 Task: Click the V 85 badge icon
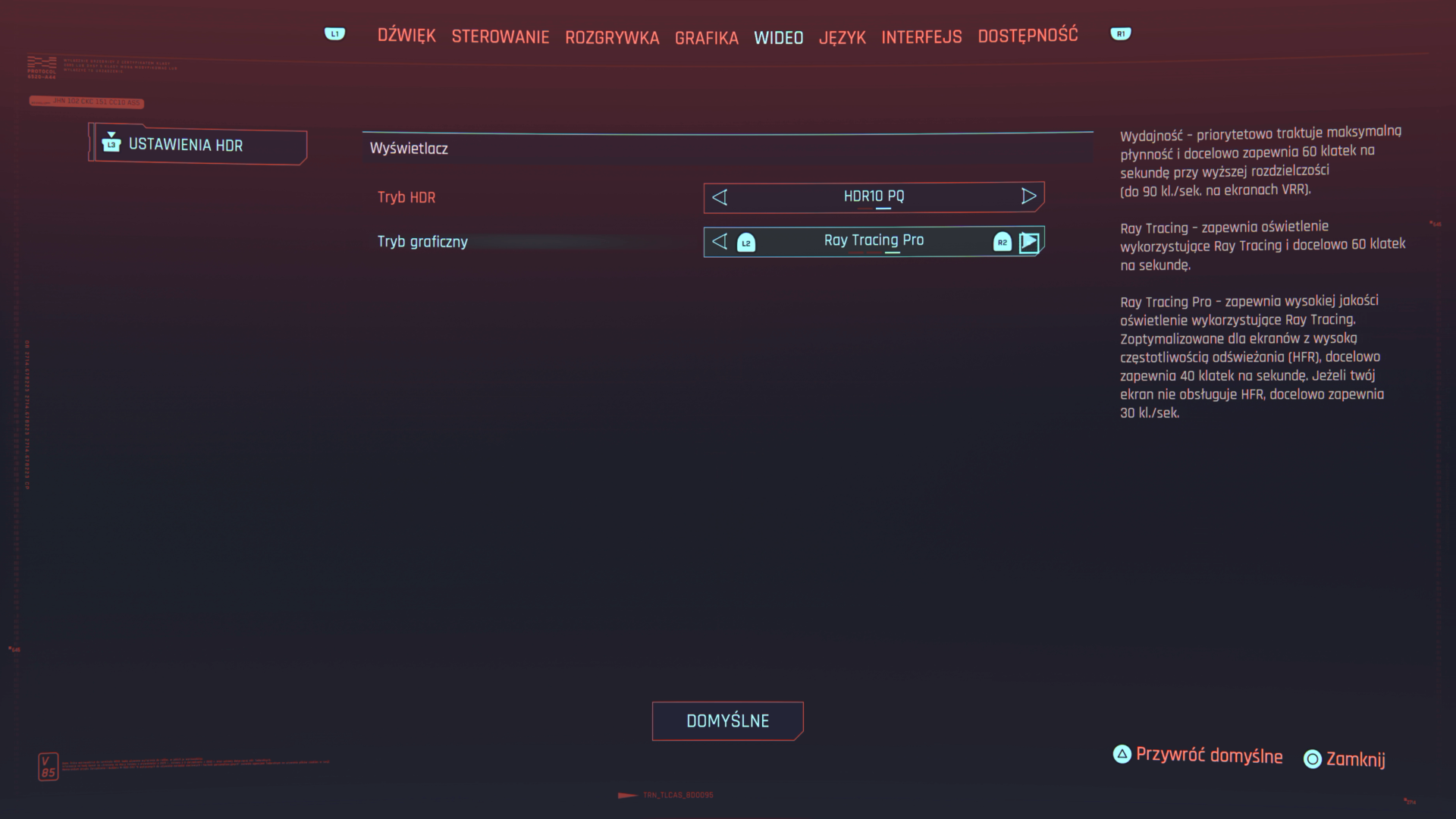pyautogui.click(x=48, y=767)
